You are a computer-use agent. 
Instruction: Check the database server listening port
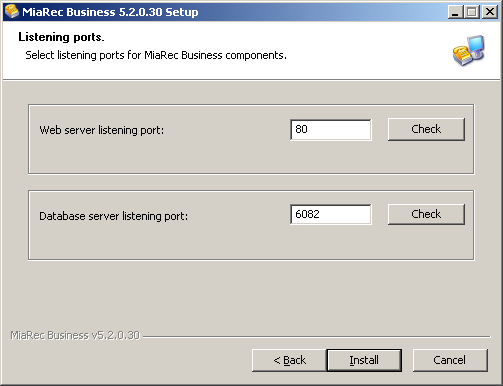click(426, 214)
